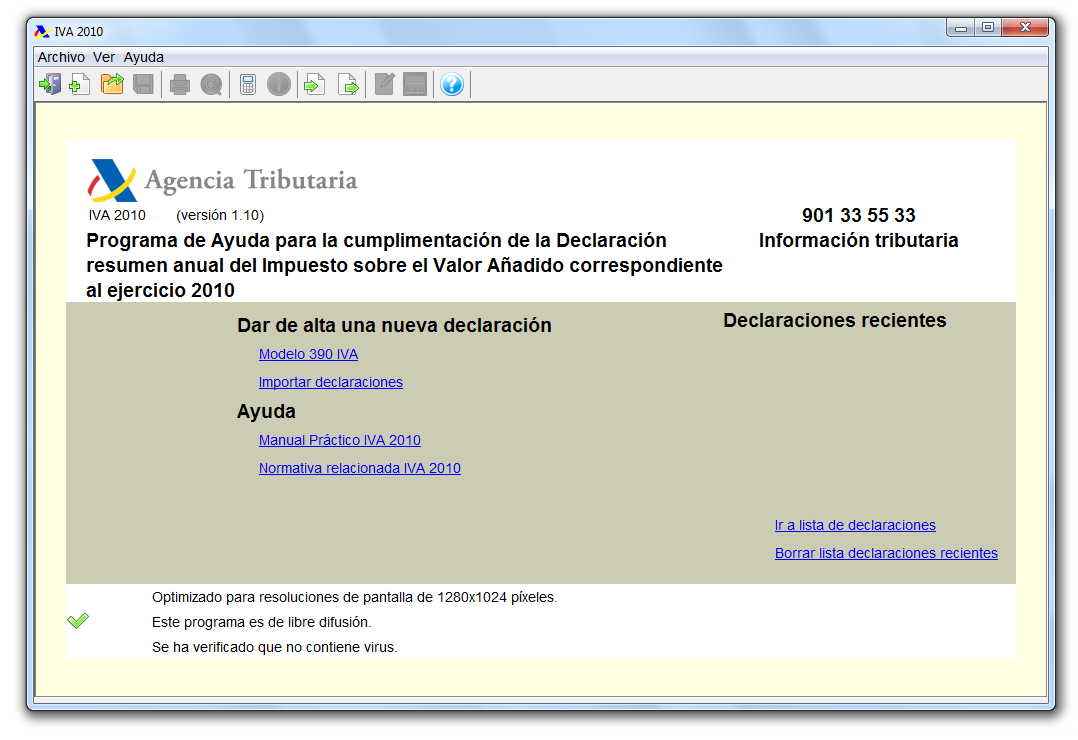Click the import page icon with green arrow
Screen dimensions: 1078x740
click(x=315, y=85)
